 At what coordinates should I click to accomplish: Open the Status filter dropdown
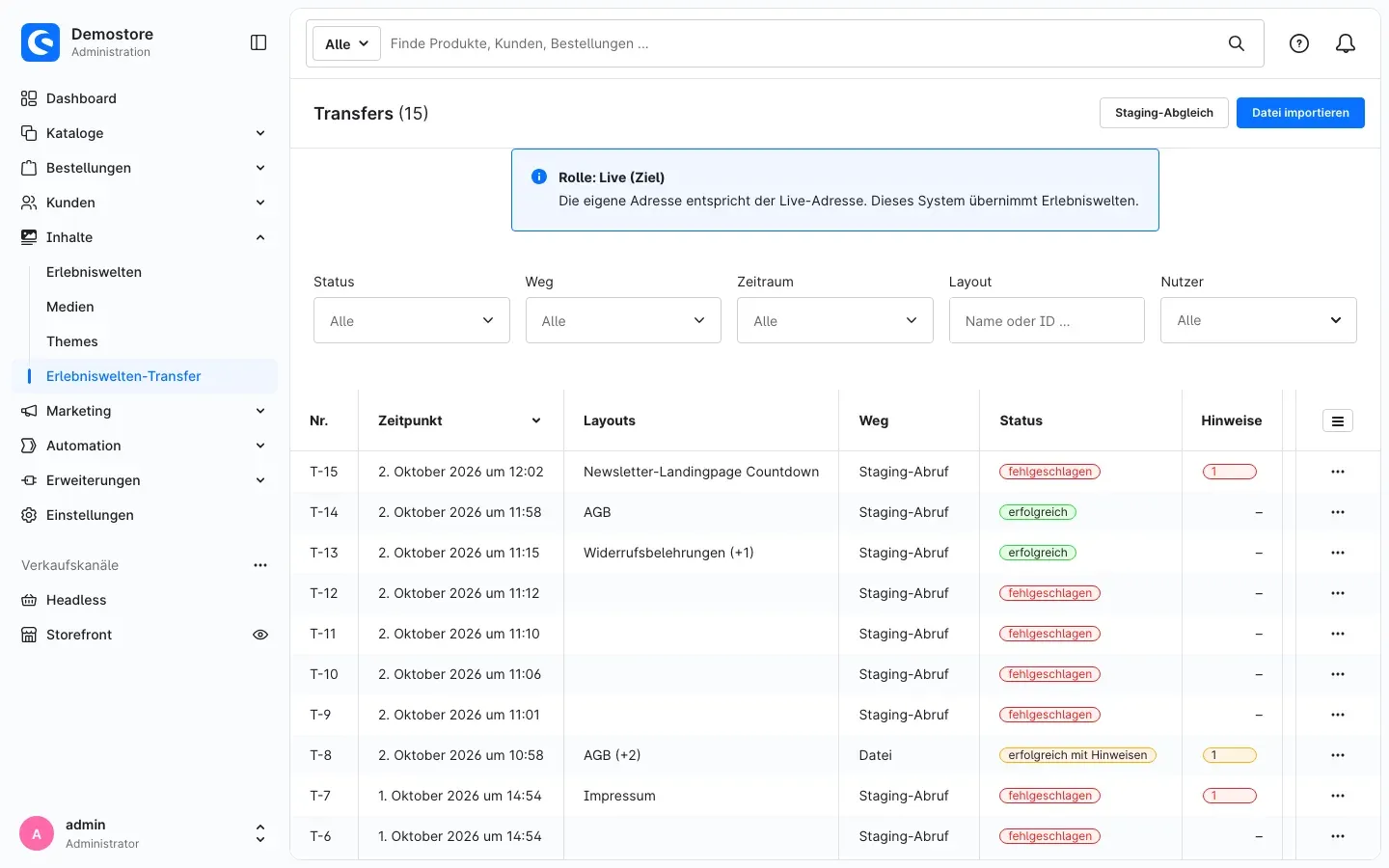(x=412, y=320)
